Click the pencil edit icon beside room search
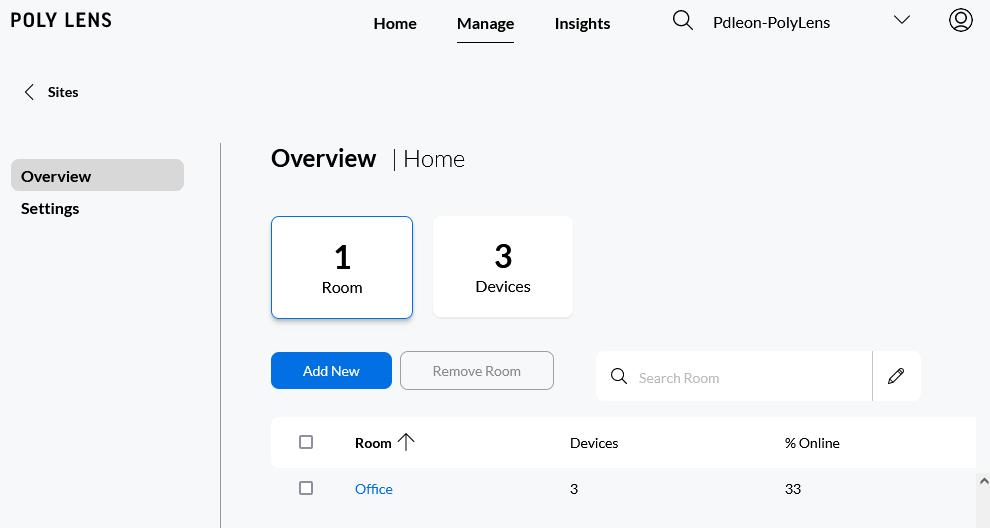Image resolution: width=990 pixels, height=528 pixels. click(896, 376)
